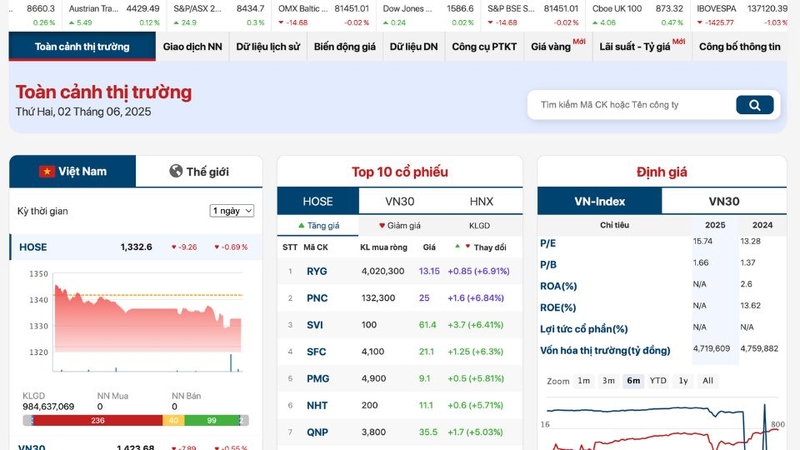Click the magnifier search button

755,105
